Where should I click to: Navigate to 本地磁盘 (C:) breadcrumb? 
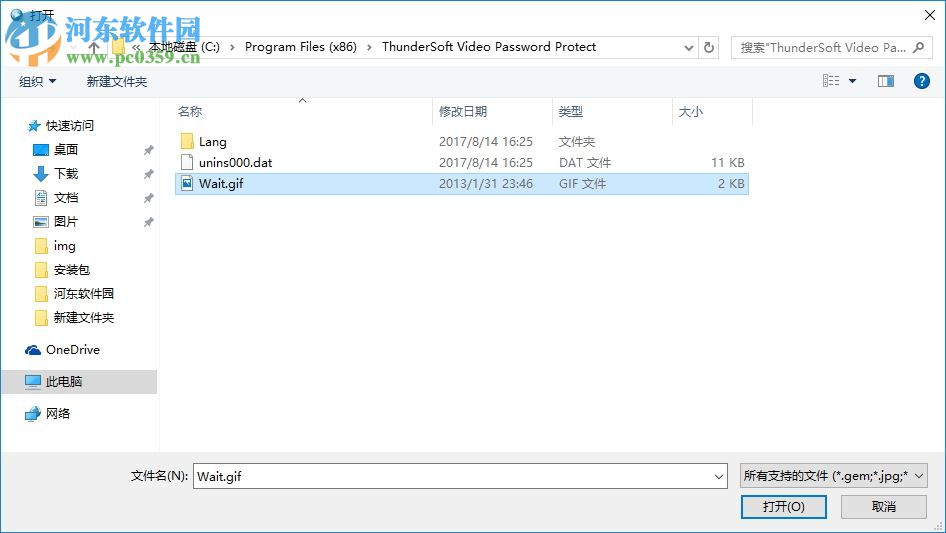pos(185,47)
